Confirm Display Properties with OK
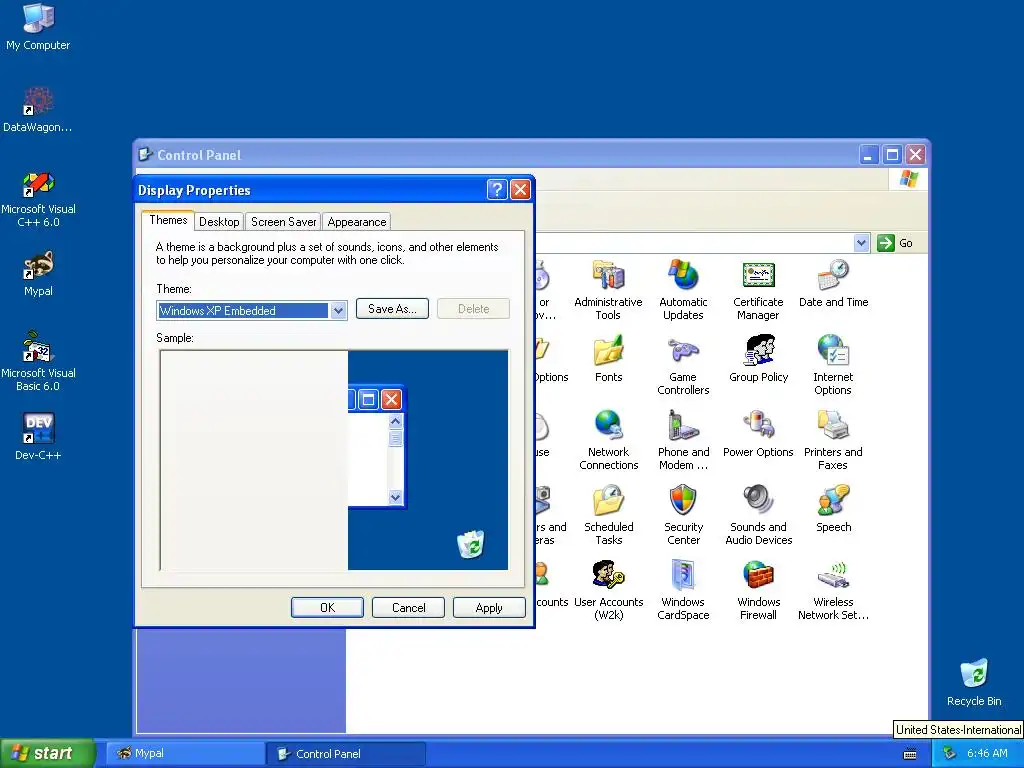Image resolution: width=1024 pixels, height=768 pixels. point(327,607)
